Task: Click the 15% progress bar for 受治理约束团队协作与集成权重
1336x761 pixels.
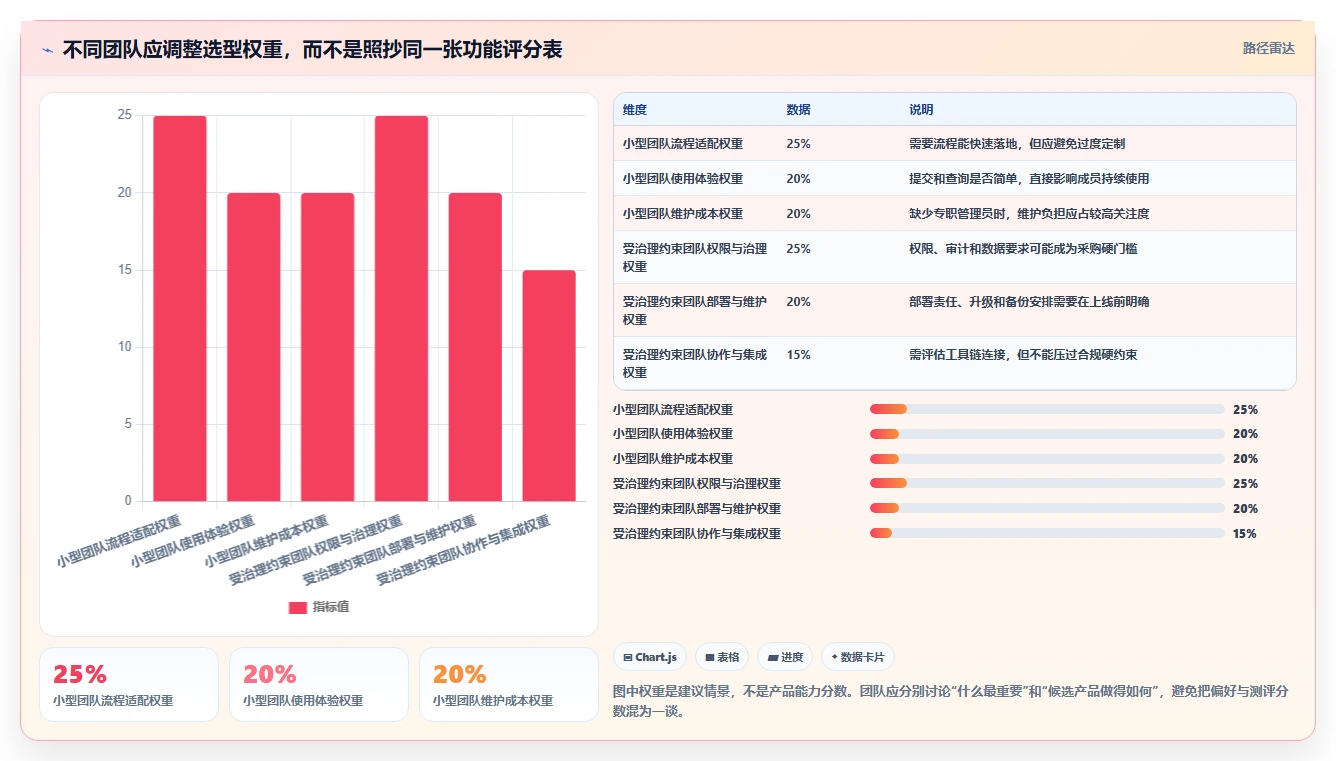Action: pyautogui.click(x=1047, y=534)
